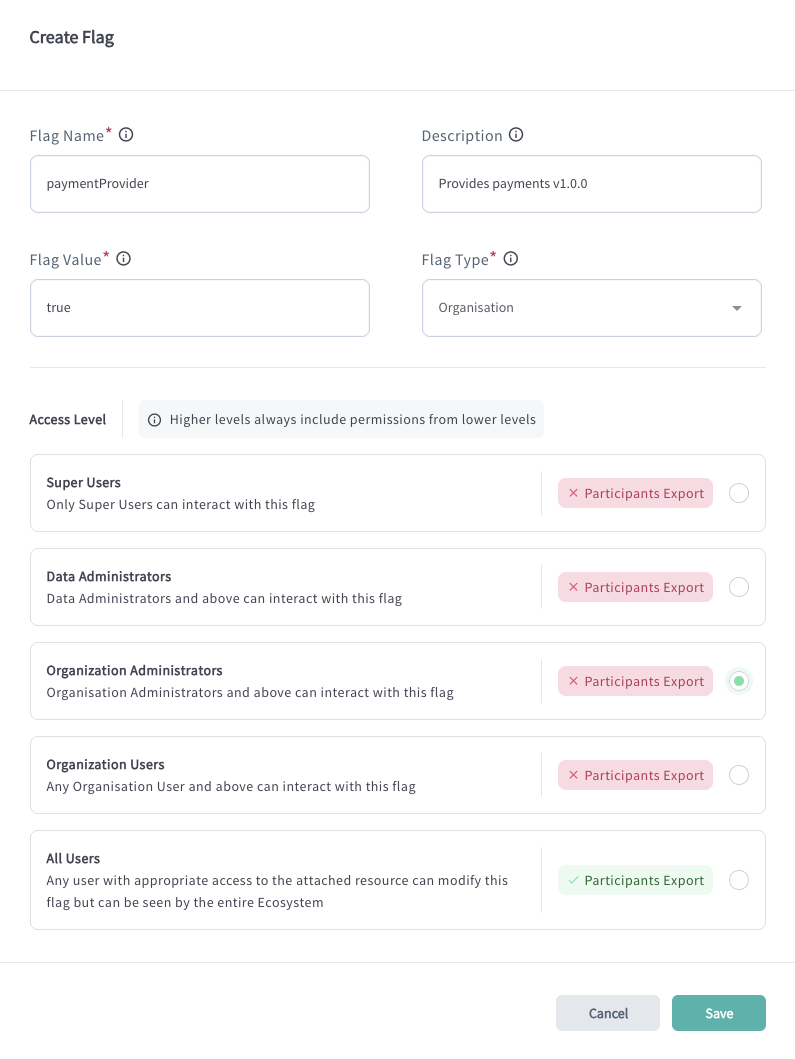Open the Flag Type dropdown arrow
This screenshot has width=795, height=1059.
tap(737, 308)
